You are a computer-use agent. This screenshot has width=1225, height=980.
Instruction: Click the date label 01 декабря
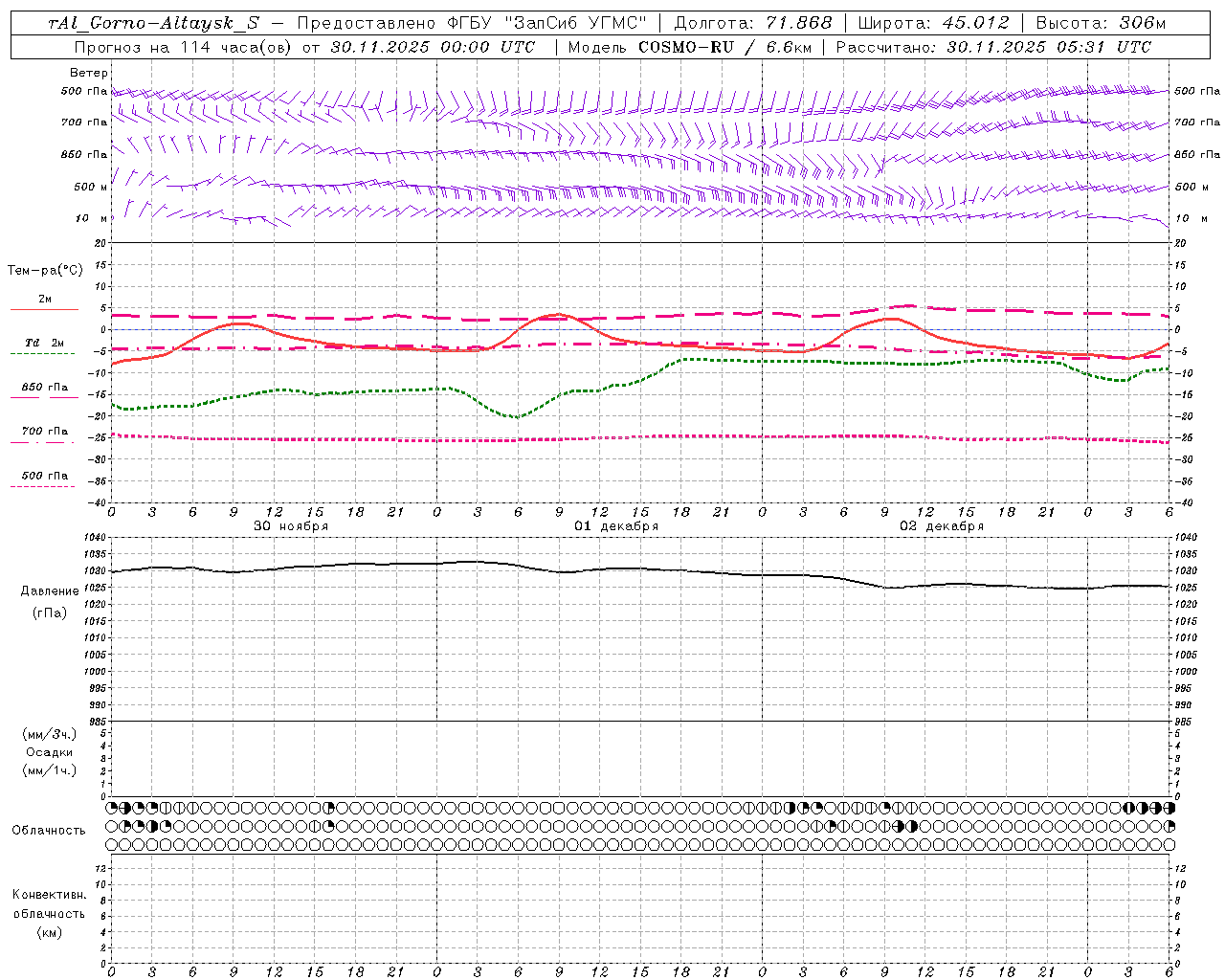tap(616, 526)
